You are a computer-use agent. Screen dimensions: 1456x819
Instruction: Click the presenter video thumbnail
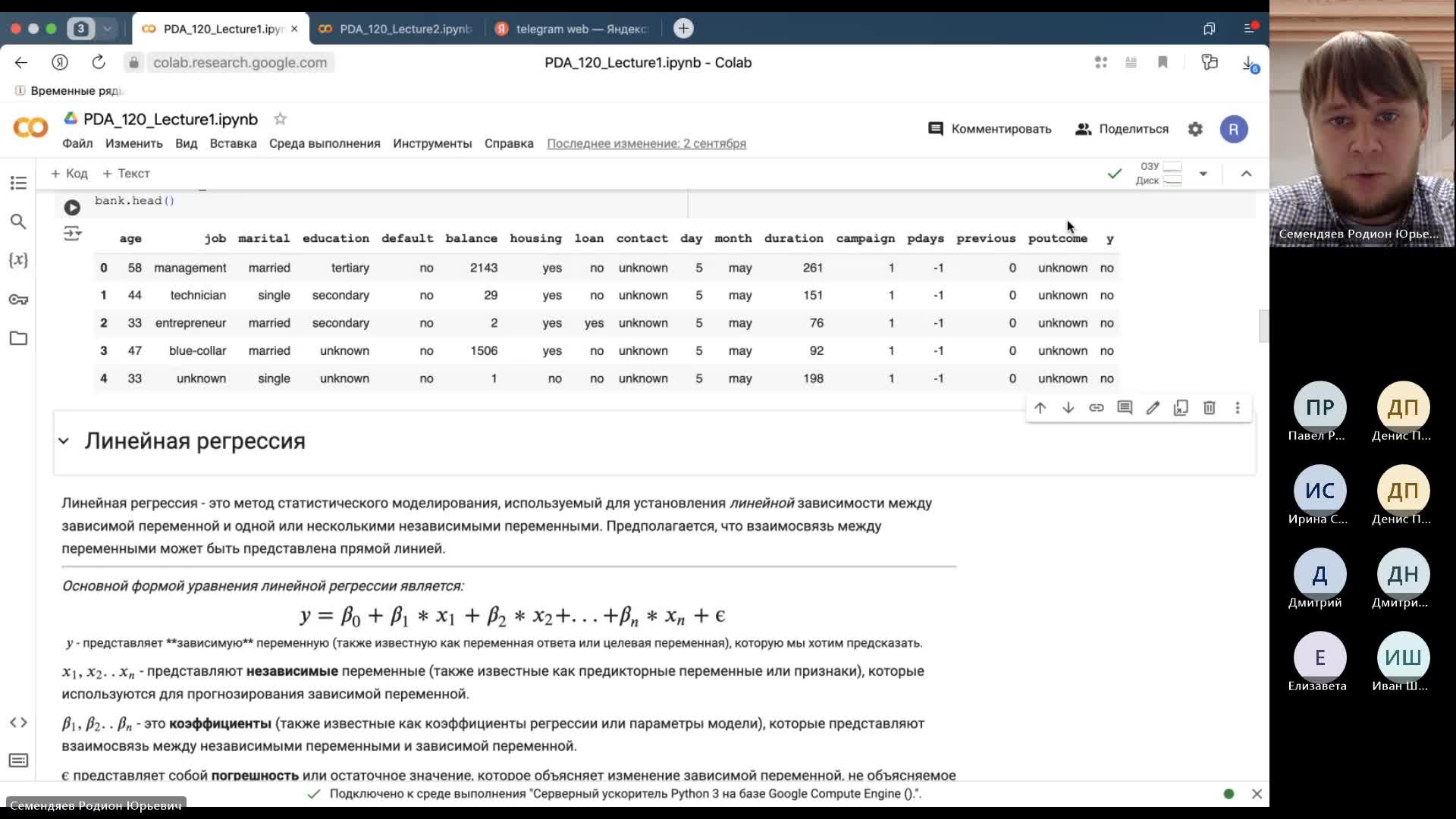[1363, 124]
